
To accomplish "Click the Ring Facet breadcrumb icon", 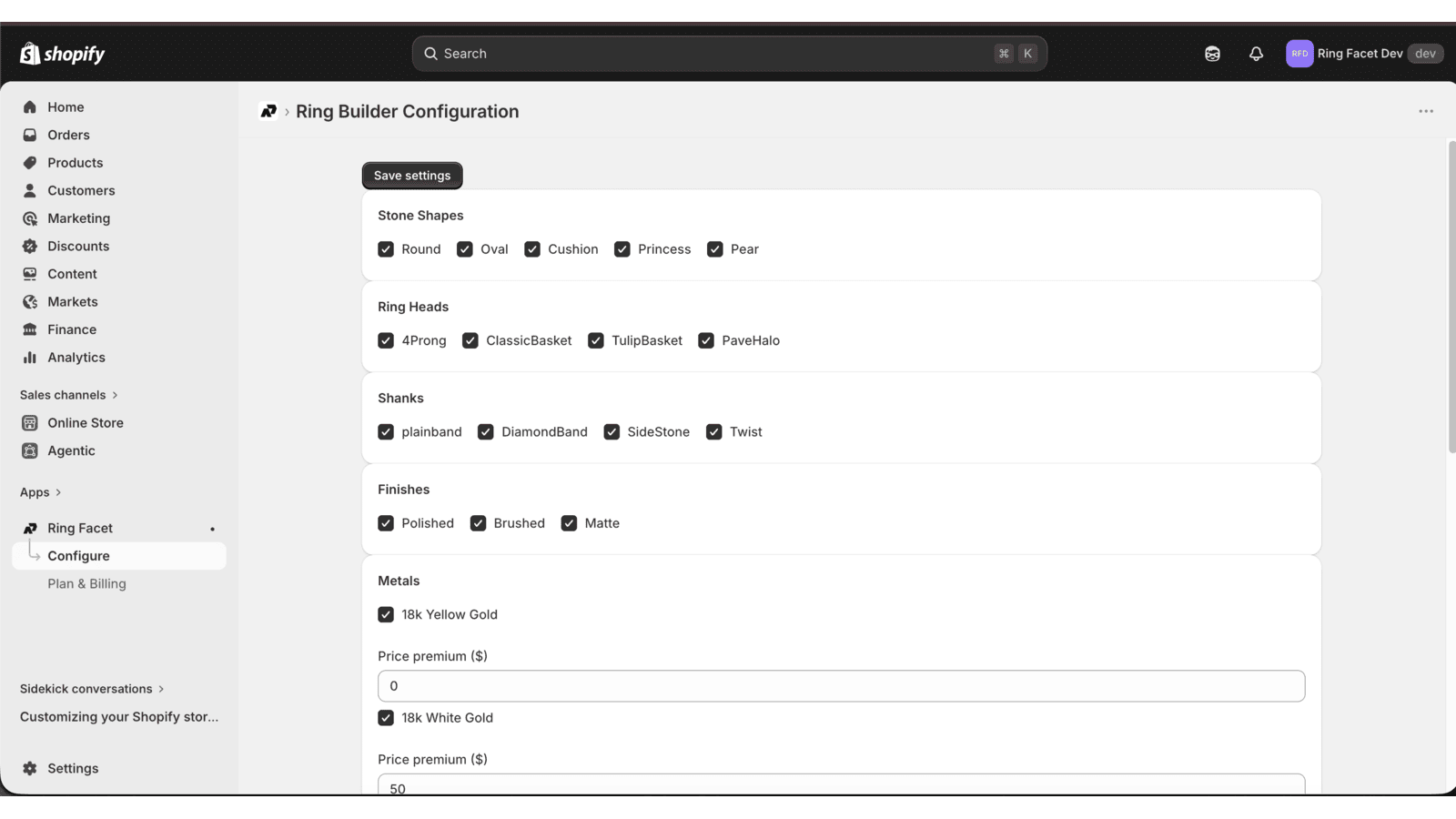I will click(268, 111).
